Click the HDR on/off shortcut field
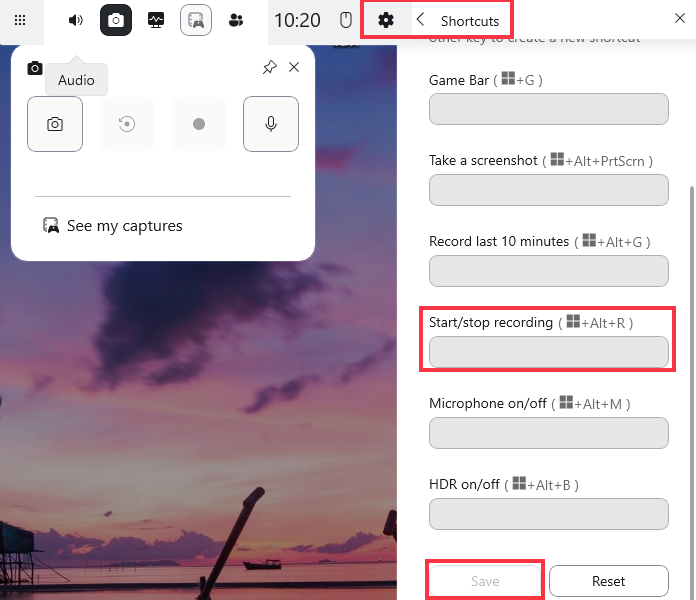The image size is (696, 600). point(549,514)
